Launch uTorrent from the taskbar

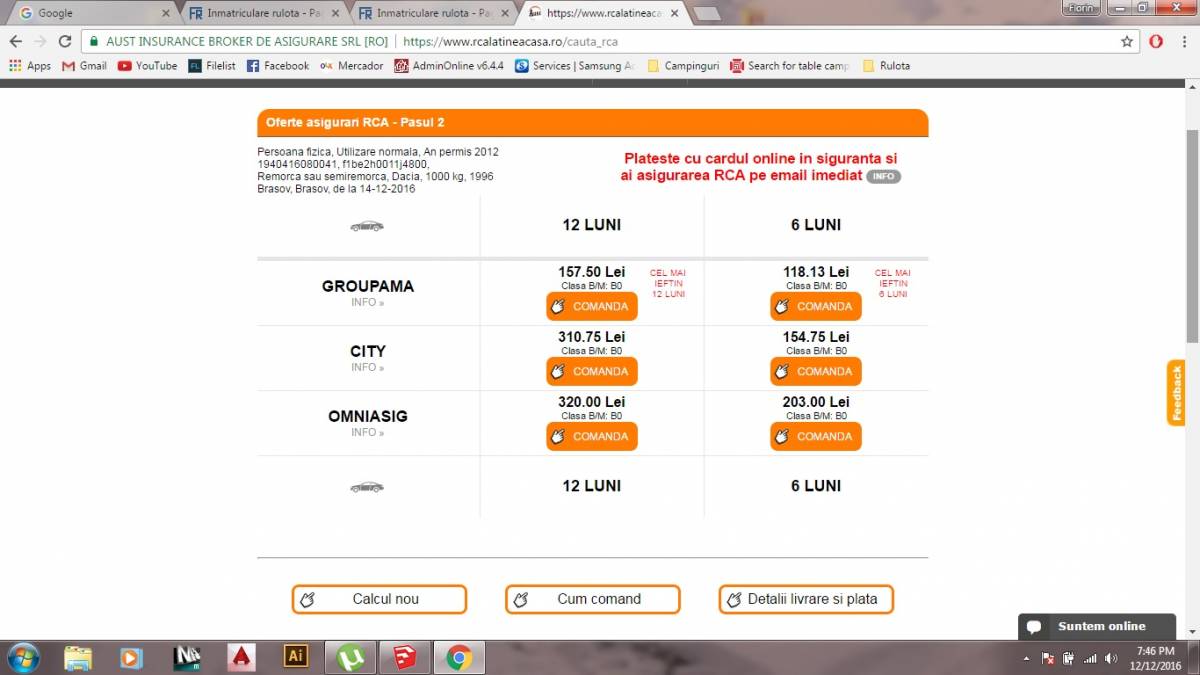(x=350, y=657)
